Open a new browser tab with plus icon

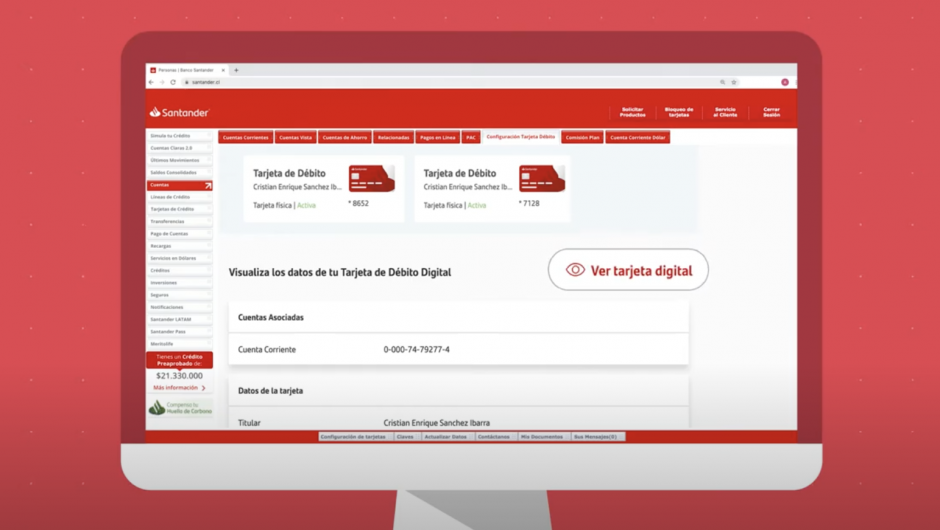[x=236, y=70]
